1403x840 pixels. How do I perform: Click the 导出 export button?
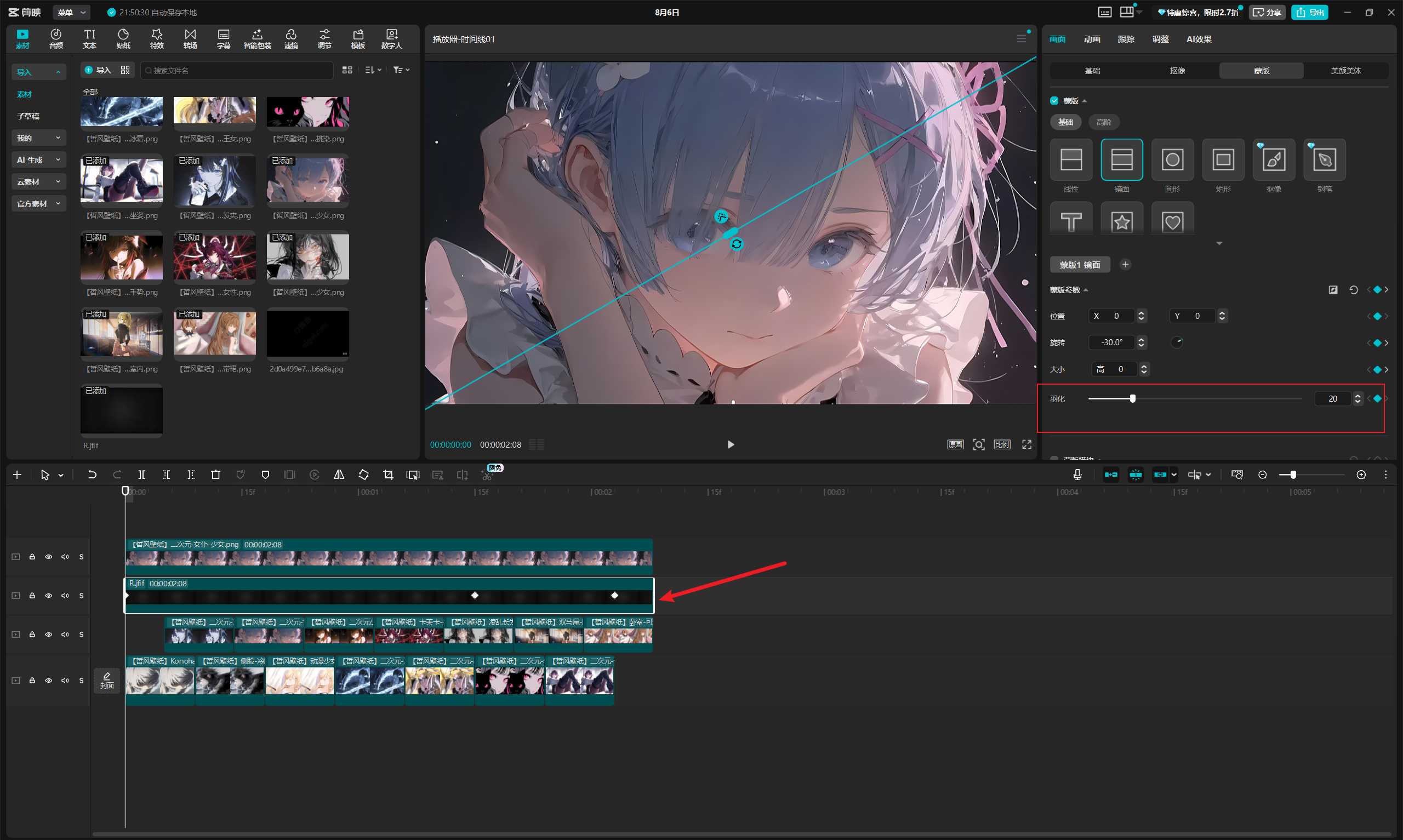pyautogui.click(x=1310, y=13)
